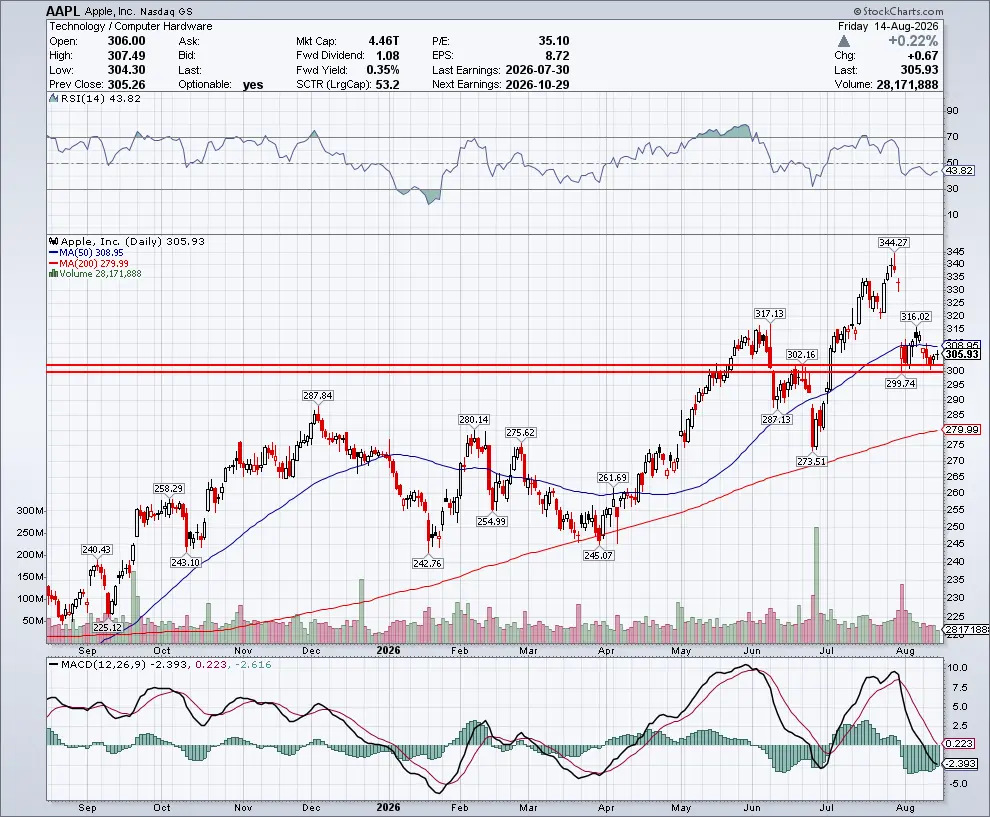
Task: Click the 273.51 low price label
Action: (811, 462)
